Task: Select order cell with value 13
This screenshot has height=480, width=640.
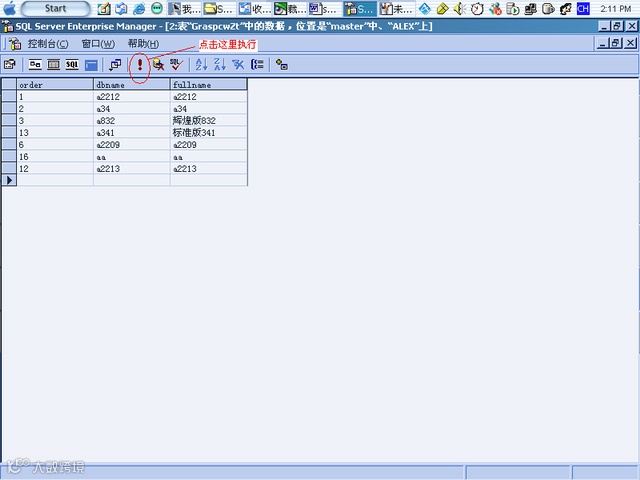Action: coord(55,133)
